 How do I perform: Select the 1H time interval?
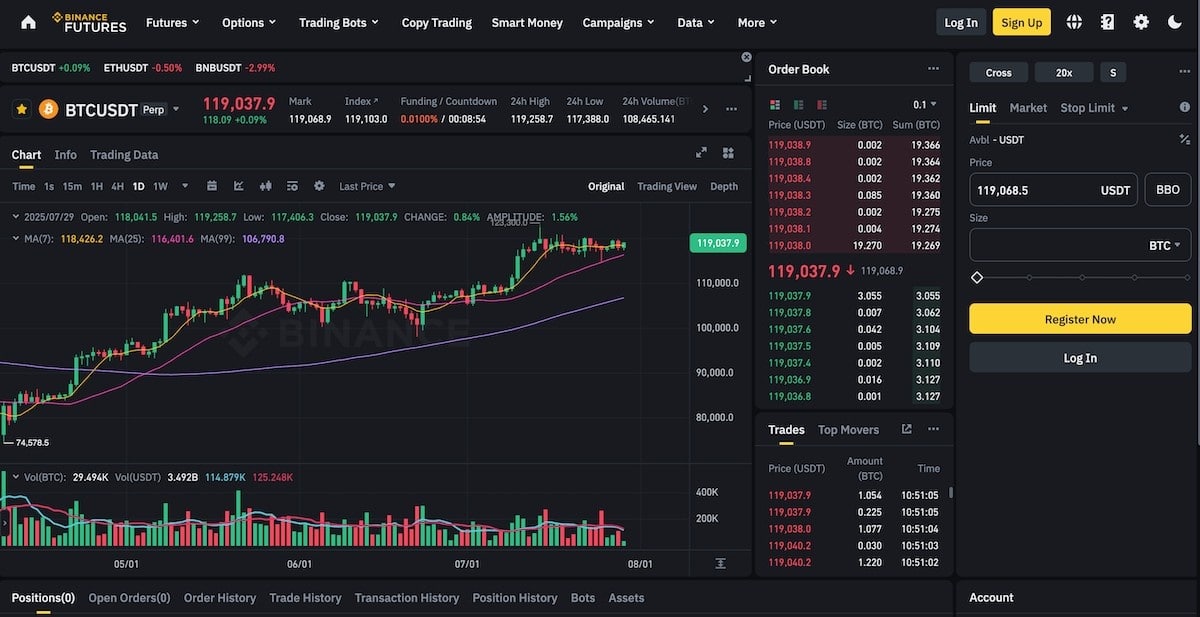click(x=97, y=186)
